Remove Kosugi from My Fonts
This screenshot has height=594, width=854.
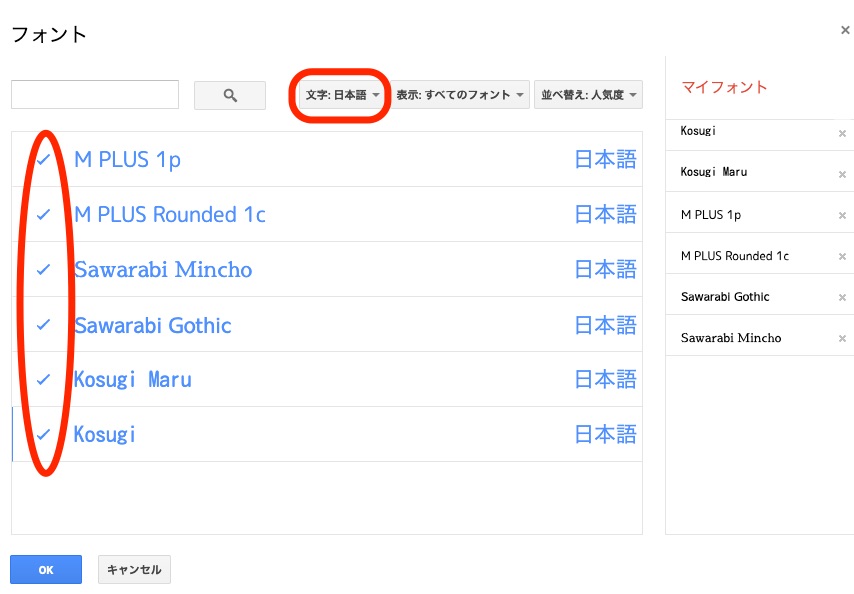(842, 133)
